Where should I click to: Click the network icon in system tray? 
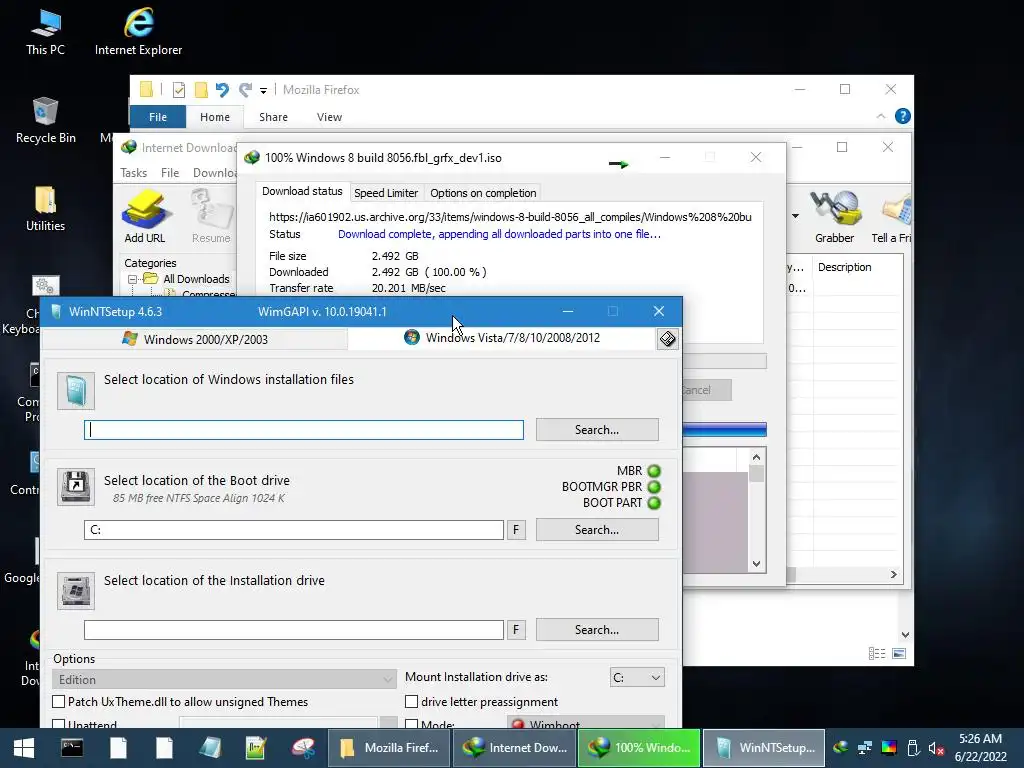865,748
